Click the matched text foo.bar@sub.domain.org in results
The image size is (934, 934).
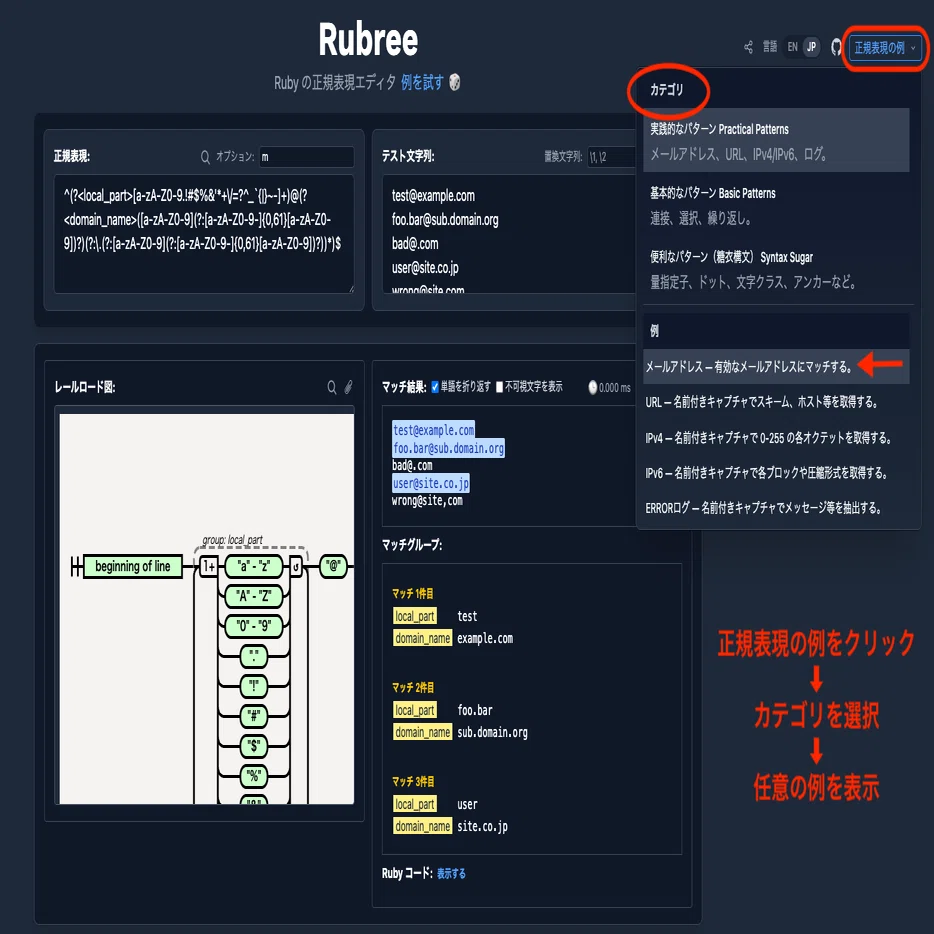(x=448, y=448)
